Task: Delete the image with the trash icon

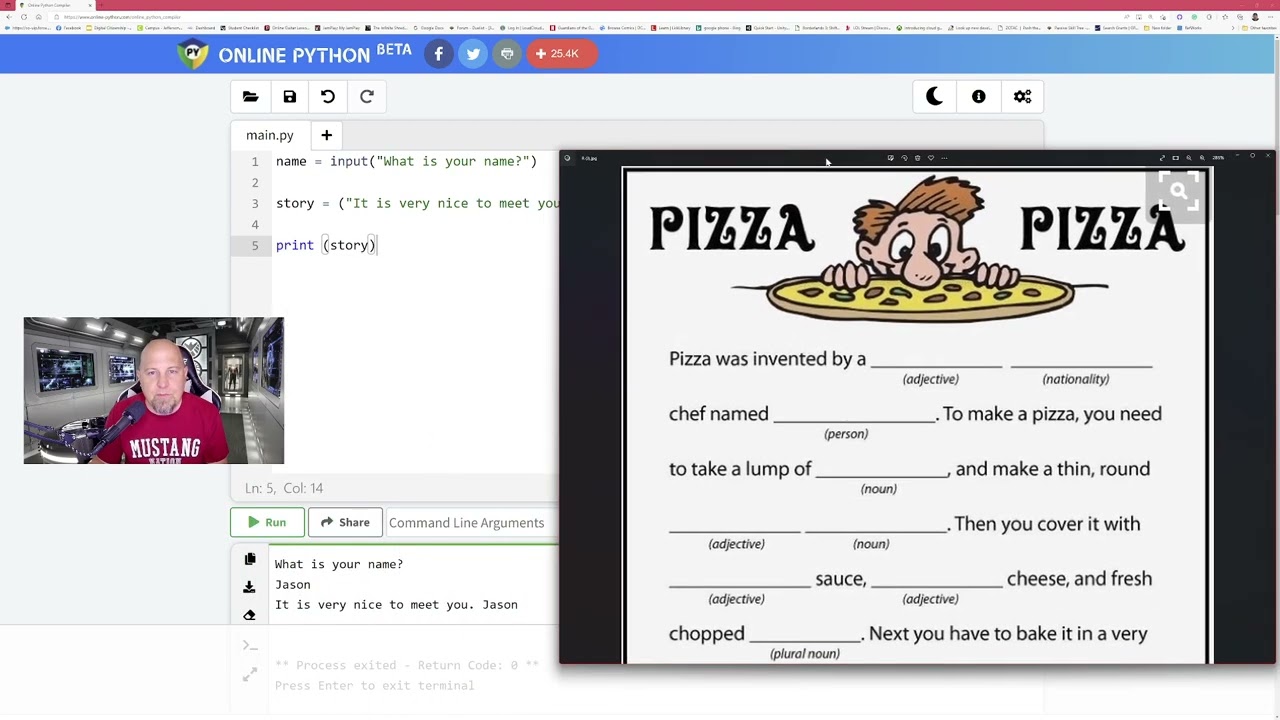Action: click(918, 158)
